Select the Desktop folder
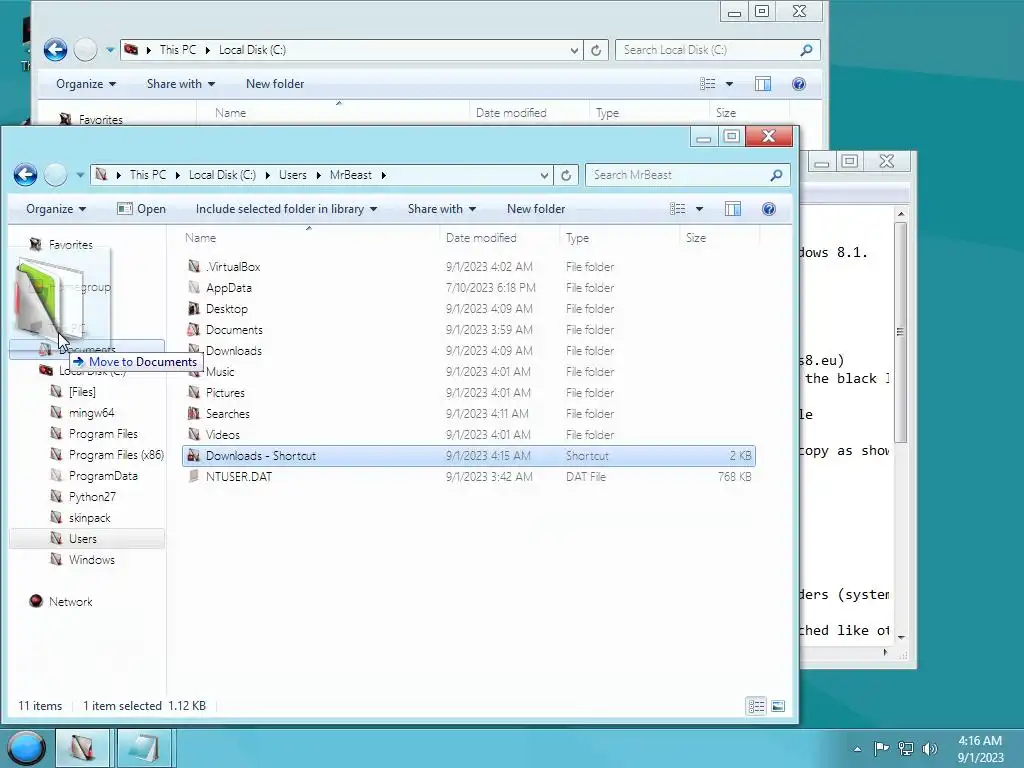Image resolution: width=1024 pixels, height=768 pixels. tap(227, 309)
